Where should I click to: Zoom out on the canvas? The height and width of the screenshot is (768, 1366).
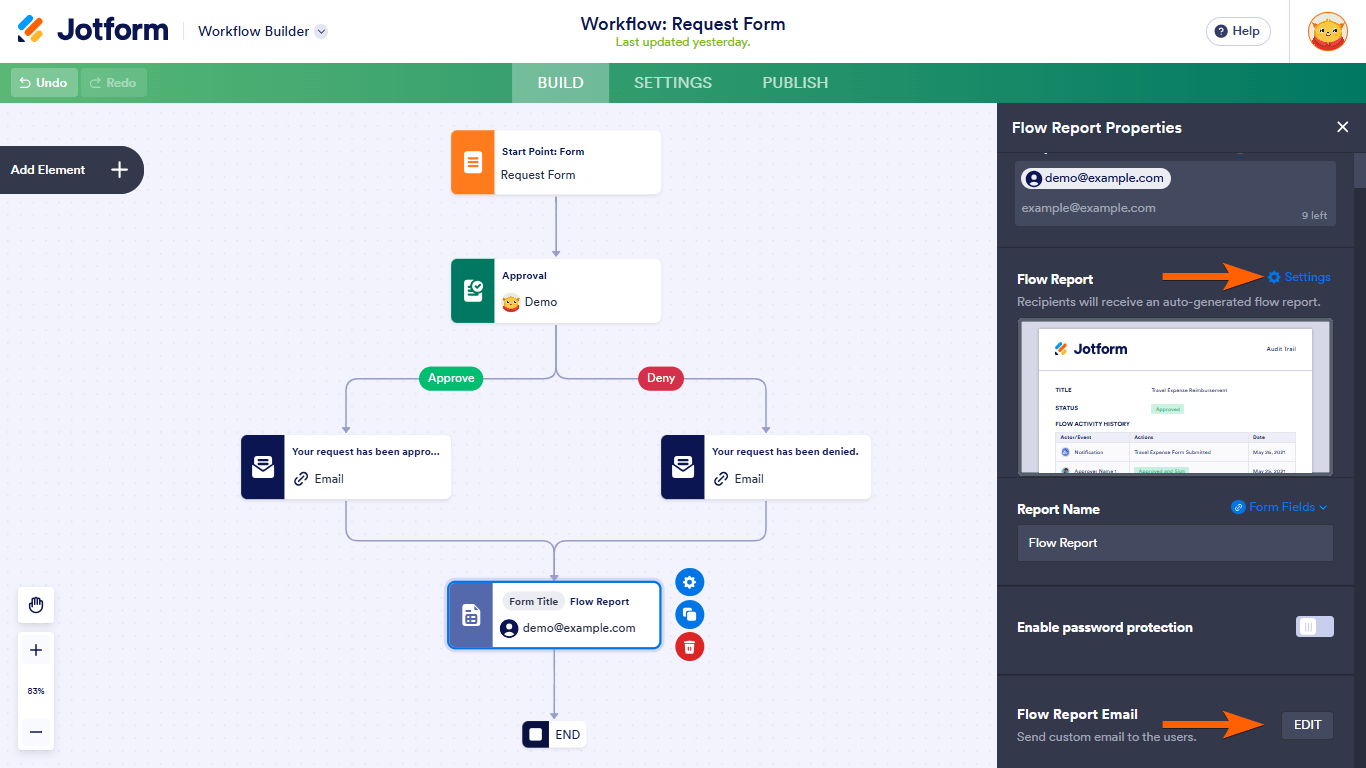click(x=36, y=732)
